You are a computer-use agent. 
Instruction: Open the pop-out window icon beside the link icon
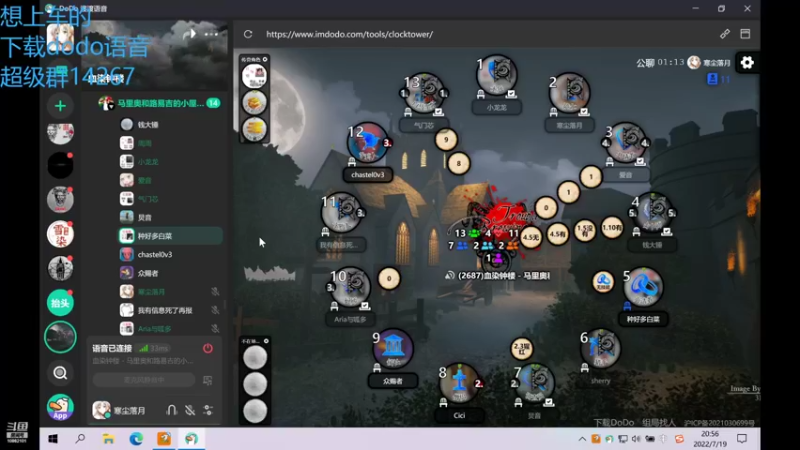745,34
